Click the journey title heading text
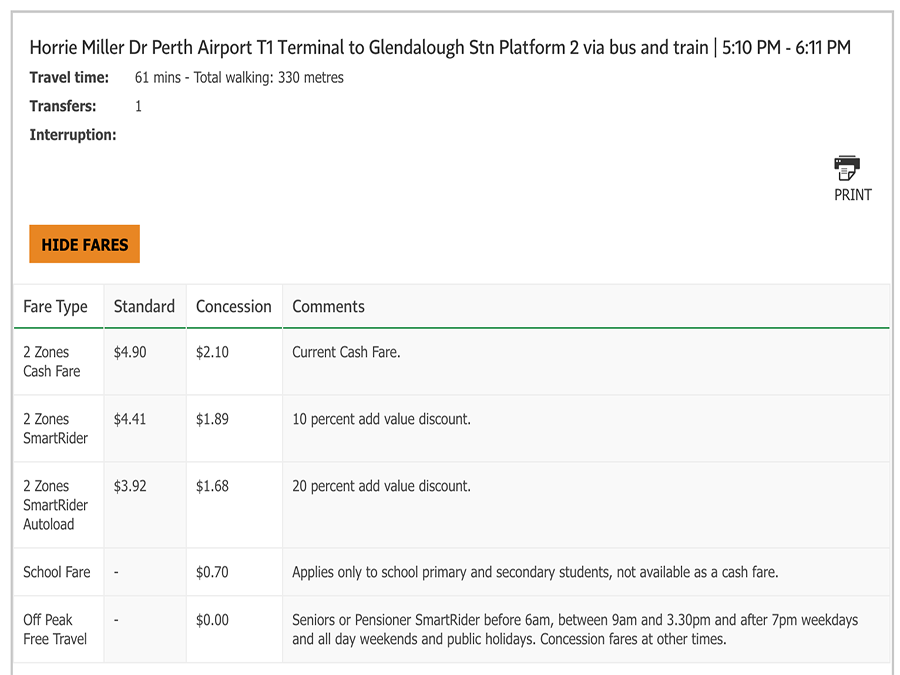Viewport: 900px width, 675px height. click(440, 47)
